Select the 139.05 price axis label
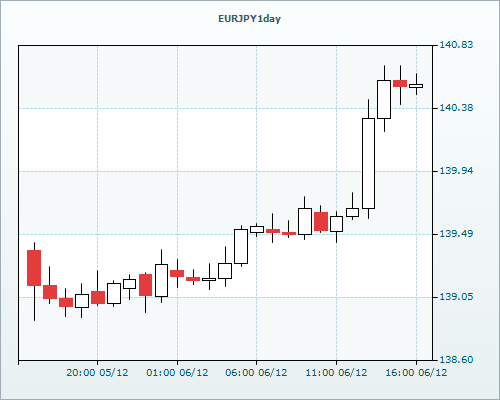 point(456,297)
